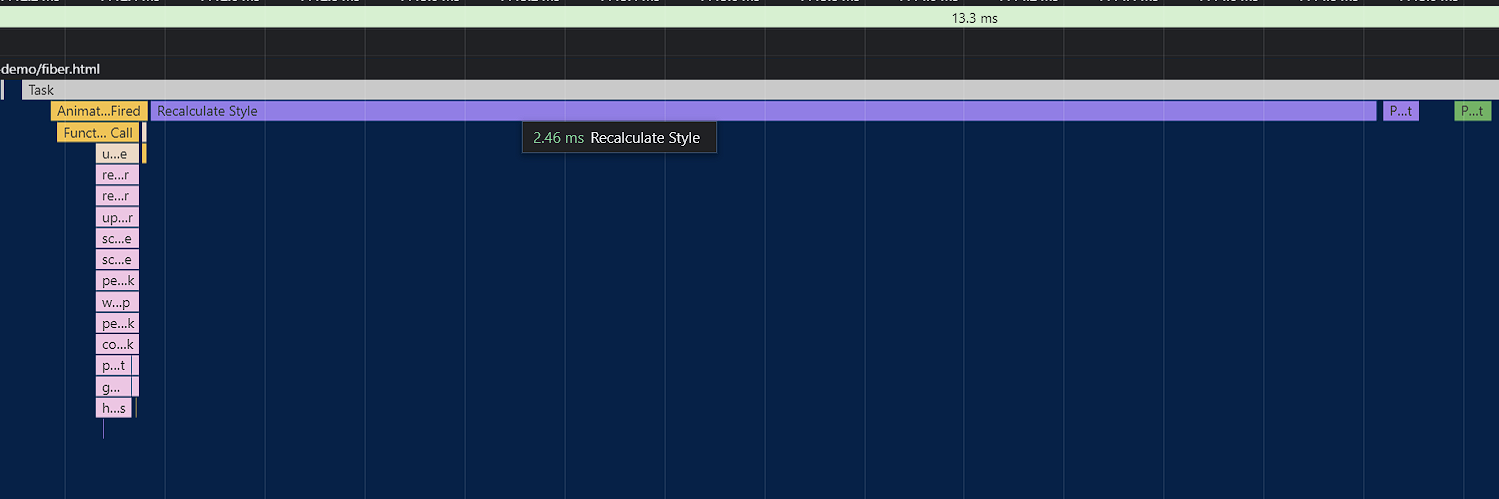Screen dimensions: 1499x499
Task: Select the p...t pink function block
Action: click(113, 365)
